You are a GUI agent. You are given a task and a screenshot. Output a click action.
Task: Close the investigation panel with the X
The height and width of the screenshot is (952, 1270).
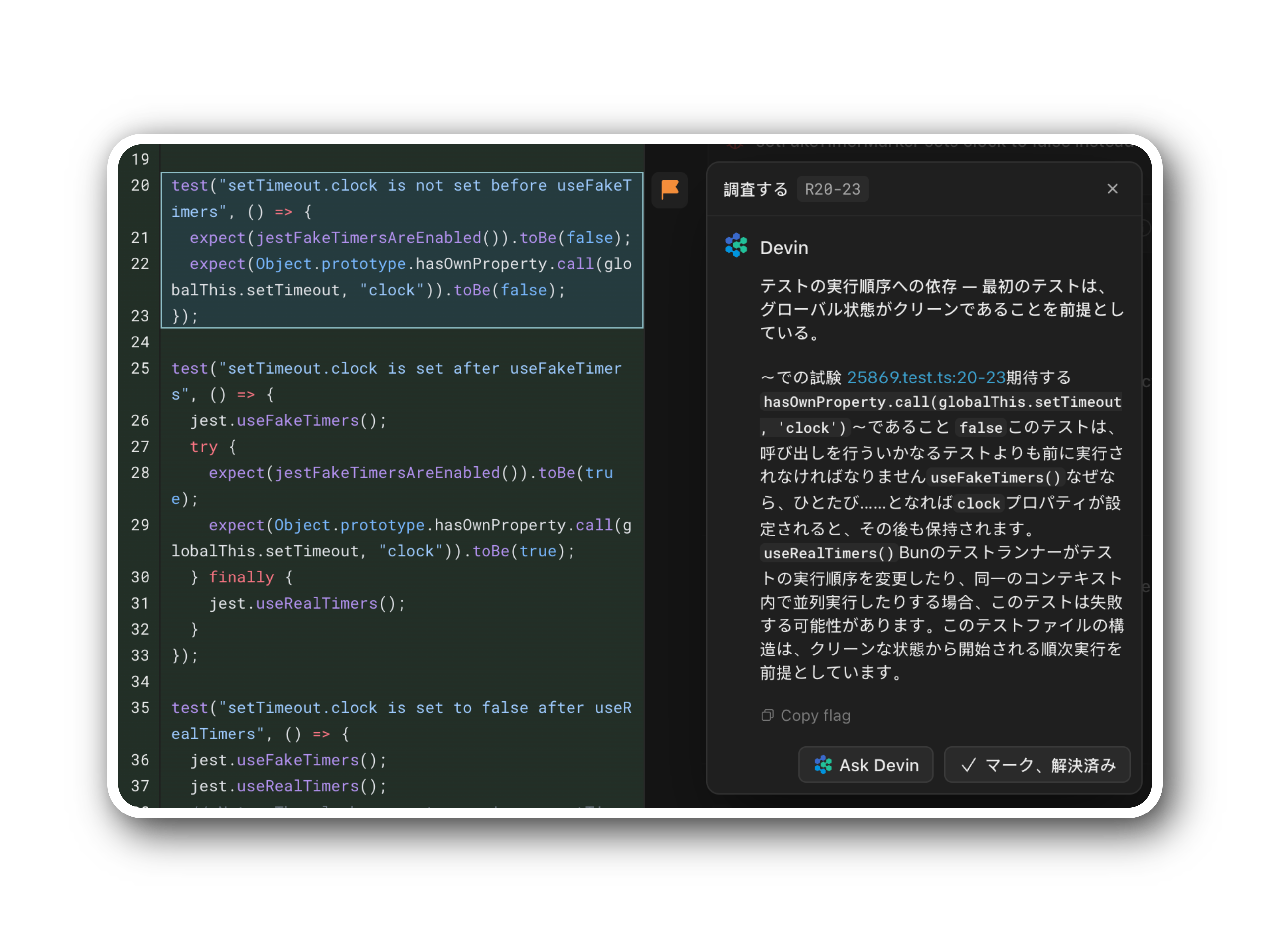click(x=1112, y=189)
